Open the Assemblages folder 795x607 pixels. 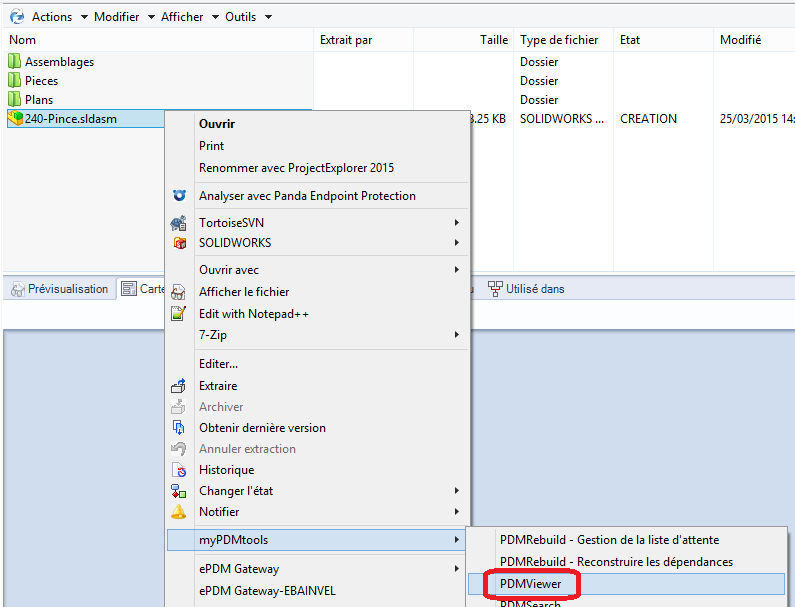point(59,62)
